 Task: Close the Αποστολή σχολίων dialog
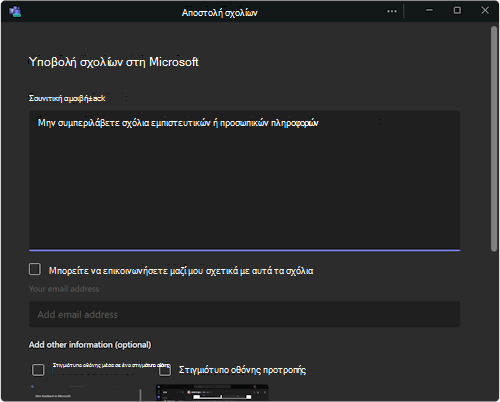pyautogui.click(x=485, y=10)
